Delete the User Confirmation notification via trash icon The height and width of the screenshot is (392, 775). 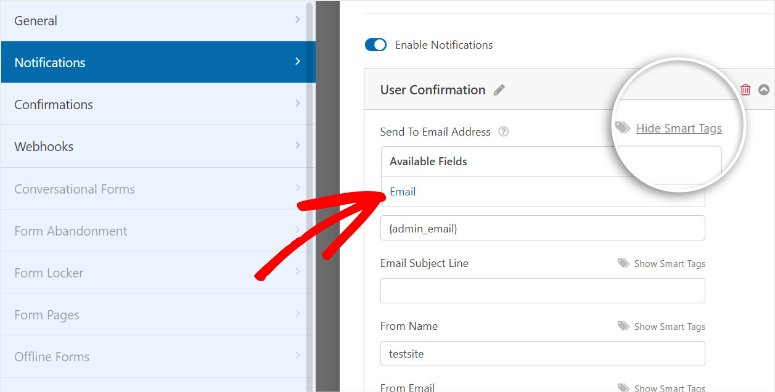click(x=745, y=90)
